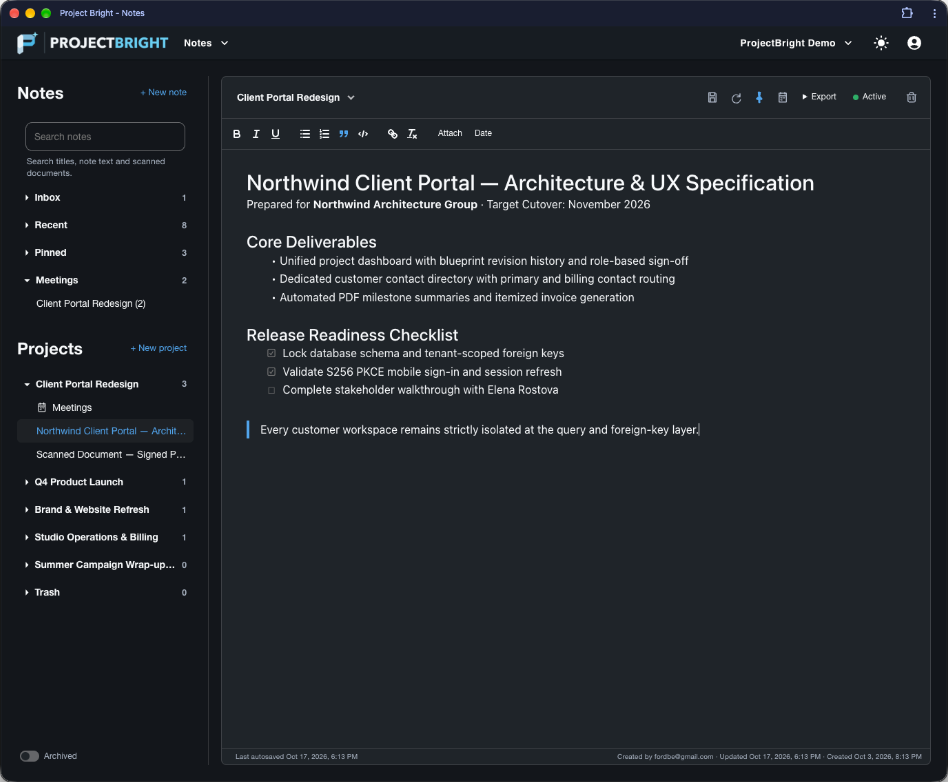Uncheck 'Lock database schema' checklist item
948x782 pixels.
(x=271, y=353)
